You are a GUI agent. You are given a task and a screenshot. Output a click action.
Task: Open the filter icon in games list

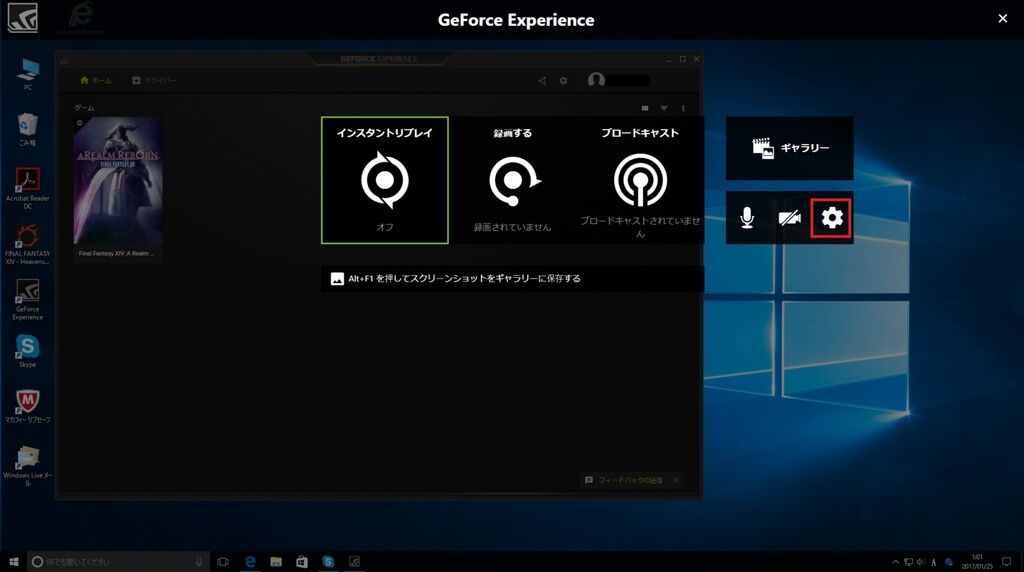[x=664, y=108]
